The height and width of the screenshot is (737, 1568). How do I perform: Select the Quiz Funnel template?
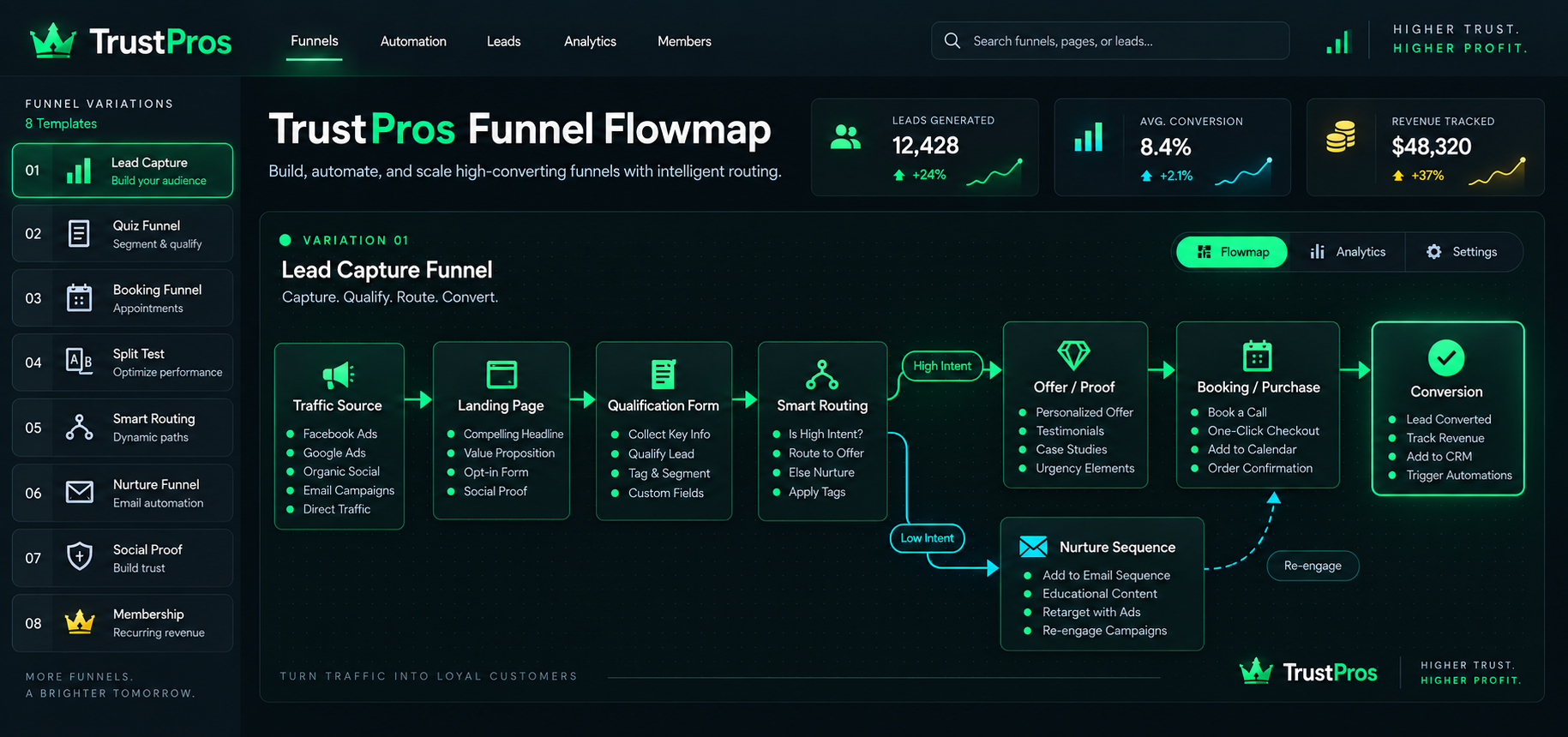click(x=123, y=233)
